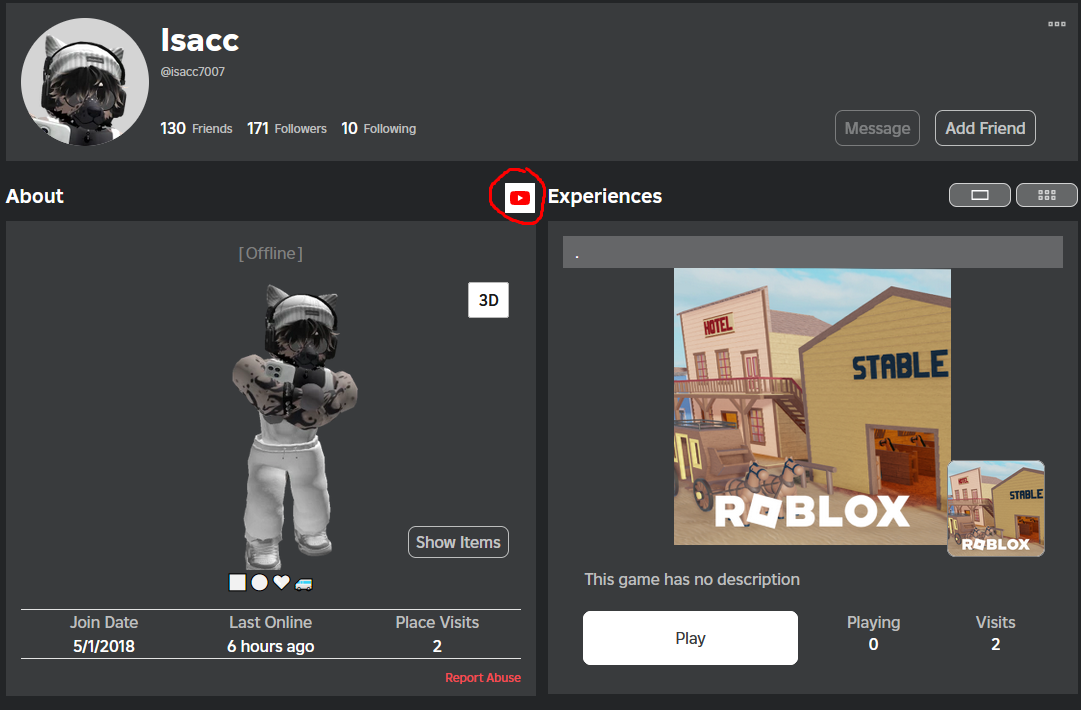Screen dimensions: 1081x710
Task: View the 171 Followers list
Action: [287, 128]
